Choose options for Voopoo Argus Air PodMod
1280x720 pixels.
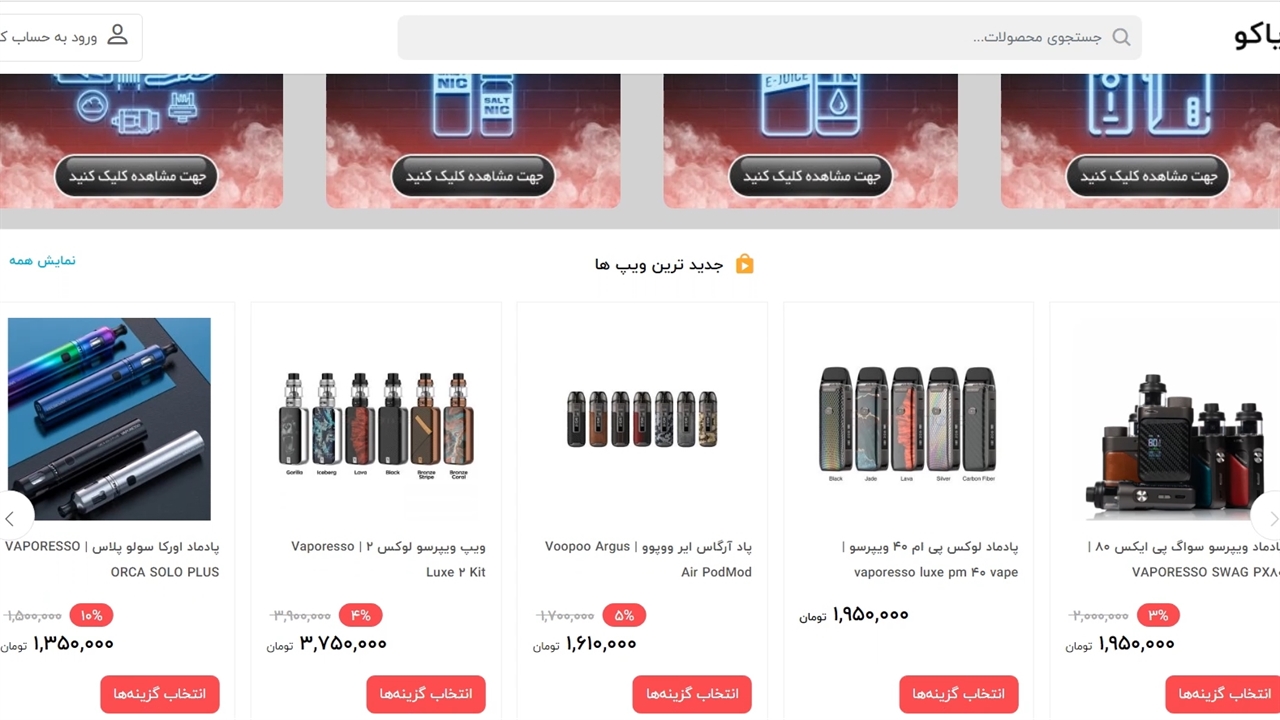pos(692,694)
